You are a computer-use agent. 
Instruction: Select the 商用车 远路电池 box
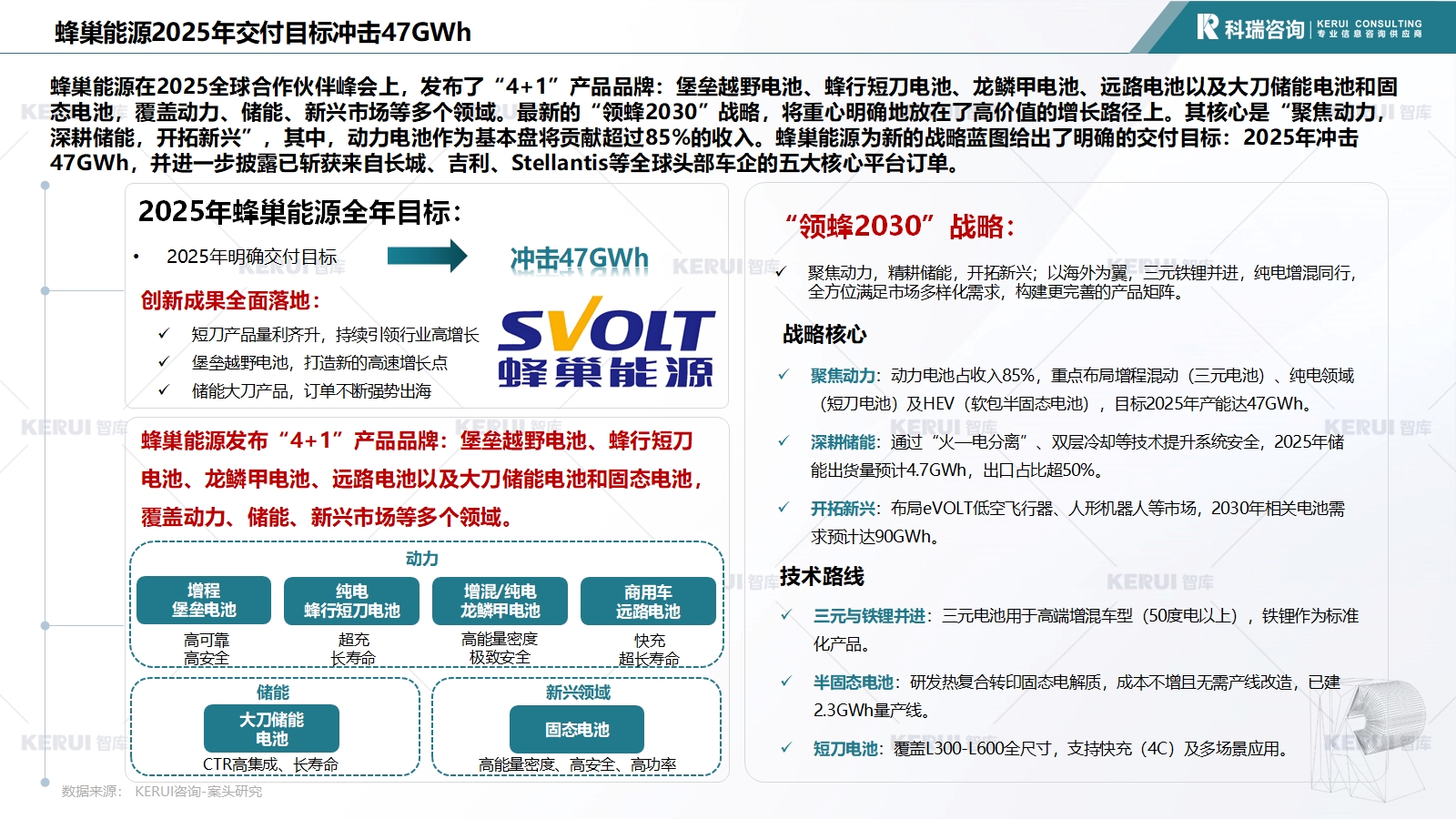pos(648,601)
